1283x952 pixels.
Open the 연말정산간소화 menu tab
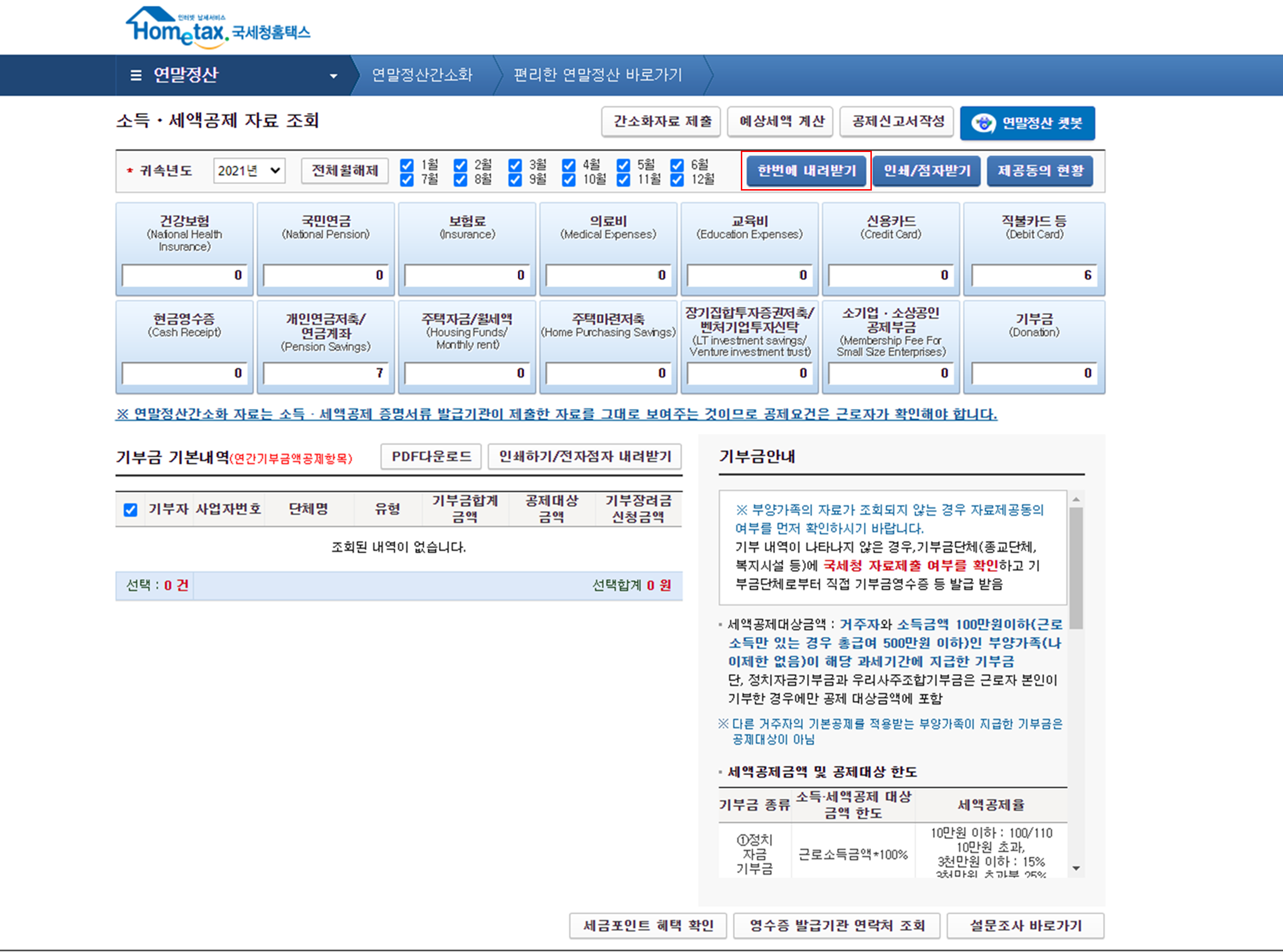(x=422, y=75)
